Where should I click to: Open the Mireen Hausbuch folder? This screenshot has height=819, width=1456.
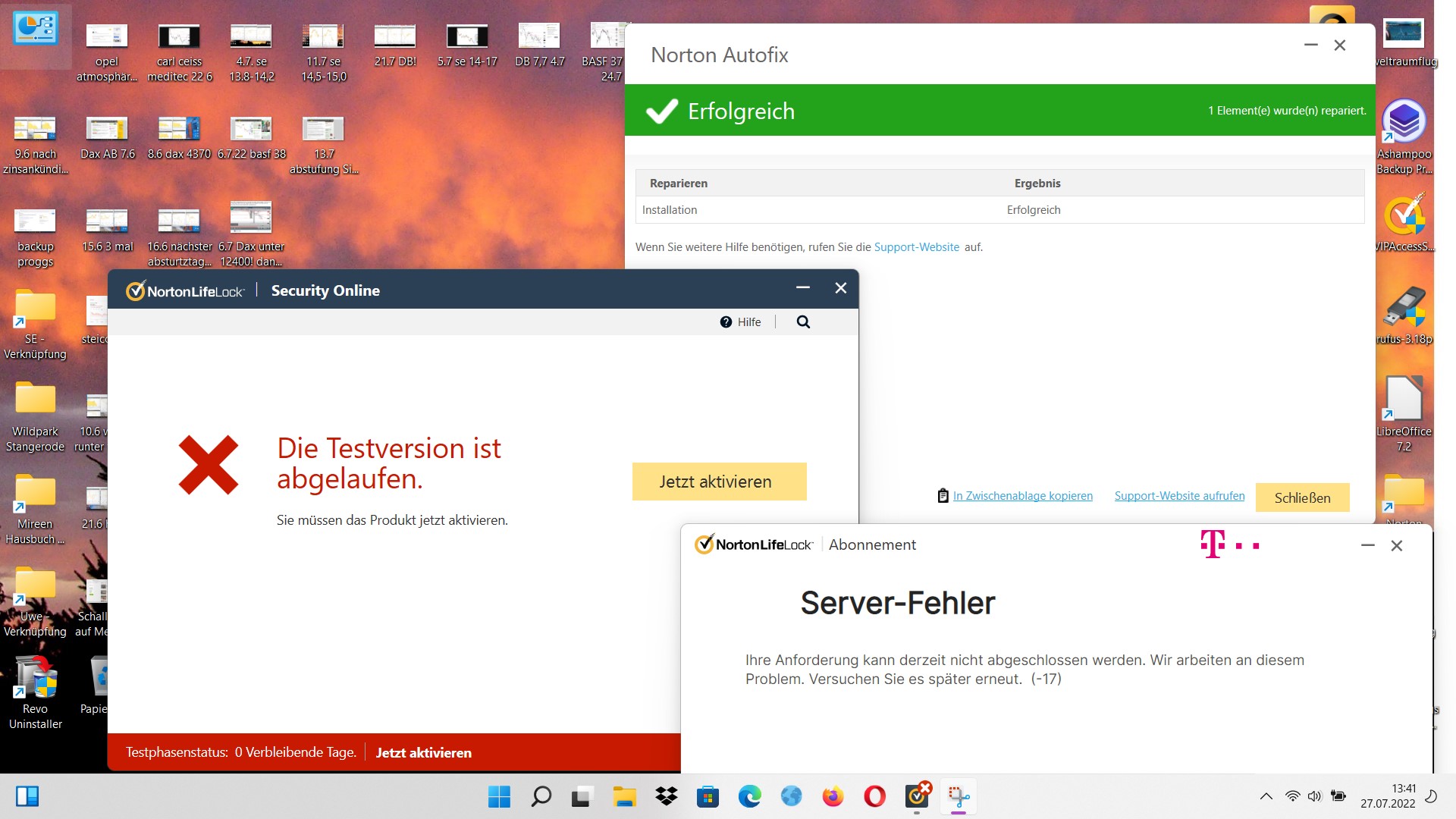(35, 508)
